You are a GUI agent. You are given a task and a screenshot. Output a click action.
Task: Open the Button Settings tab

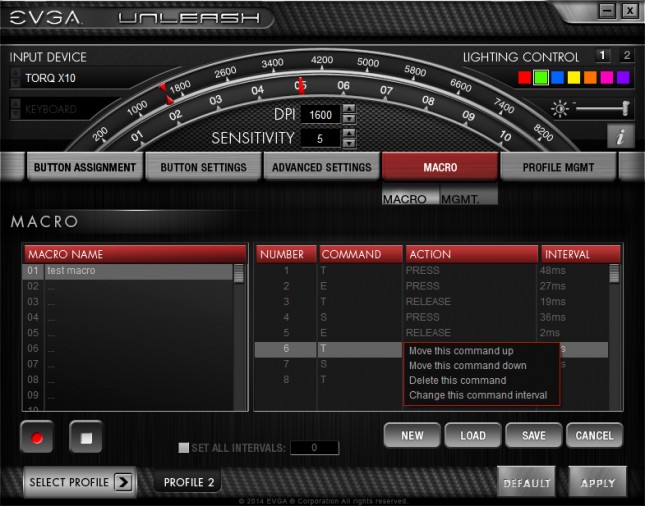click(203, 167)
